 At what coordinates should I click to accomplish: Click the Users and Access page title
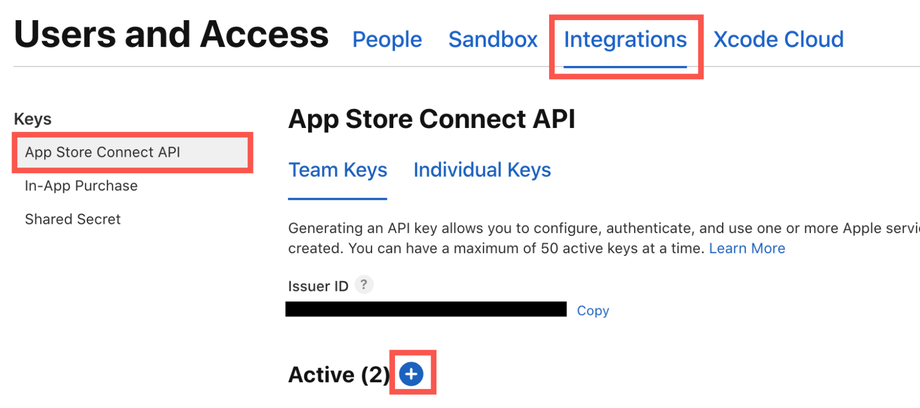tap(171, 35)
